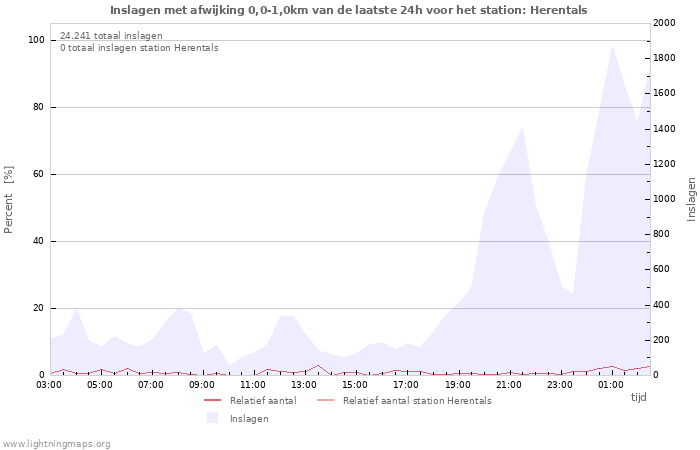Click the 20 percent axis value
Image resolution: width=700 pixels, height=450 pixels.
pos(38,308)
